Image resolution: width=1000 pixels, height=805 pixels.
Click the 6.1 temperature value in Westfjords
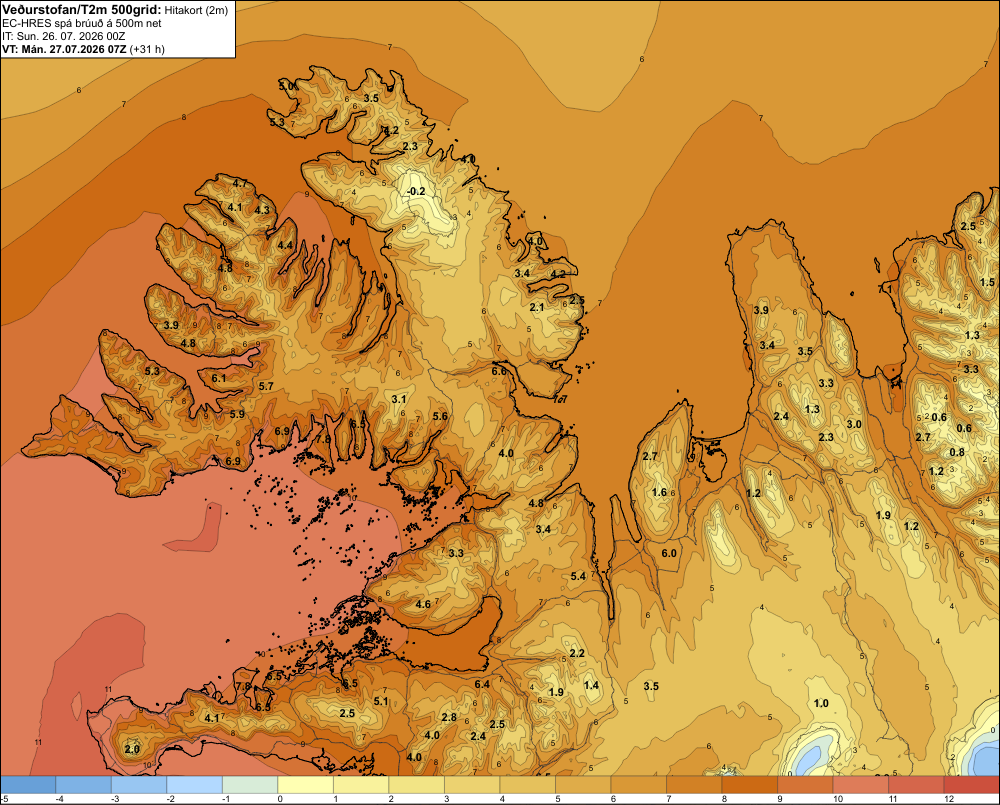point(219,378)
